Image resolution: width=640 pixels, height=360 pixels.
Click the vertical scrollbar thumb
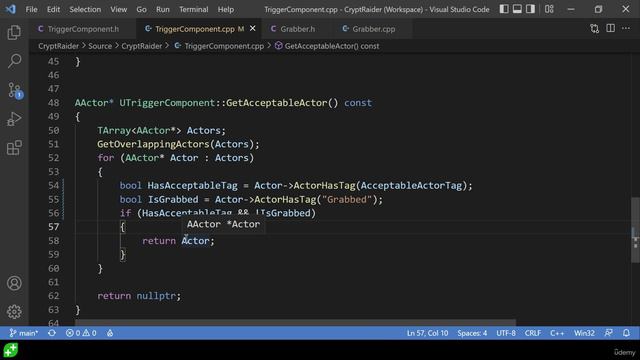click(635, 230)
